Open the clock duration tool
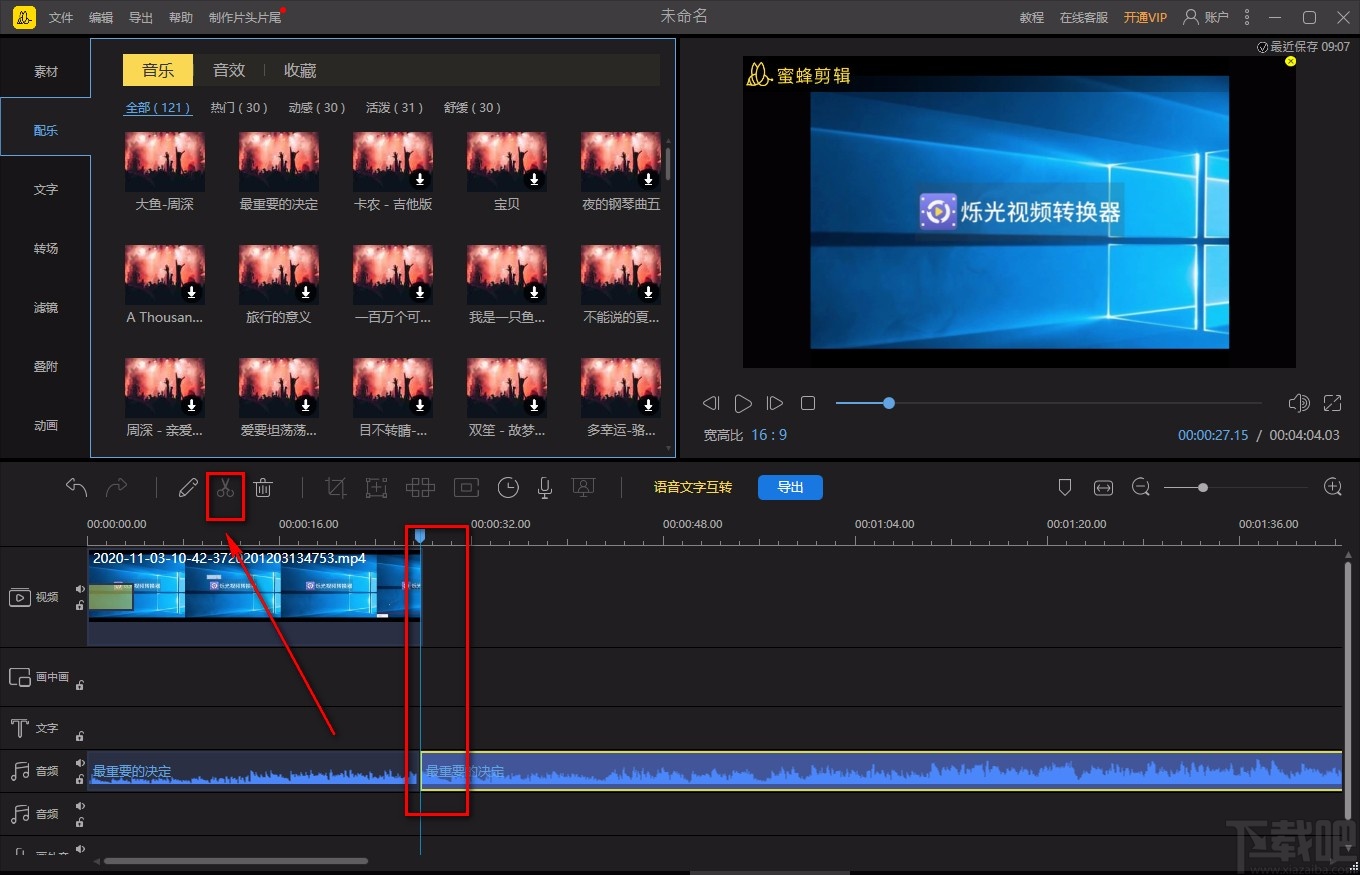Viewport: 1360px width, 875px height. point(508,488)
